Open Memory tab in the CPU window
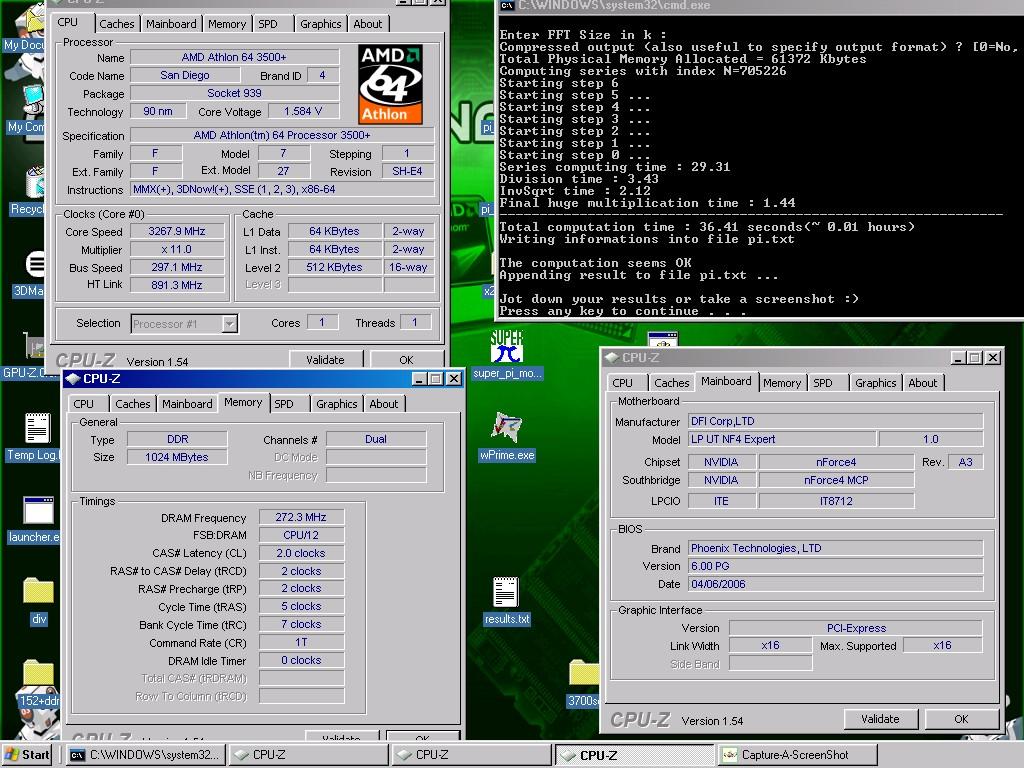Image resolution: width=1024 pixels, height=768 pixels. pos(227,24)
